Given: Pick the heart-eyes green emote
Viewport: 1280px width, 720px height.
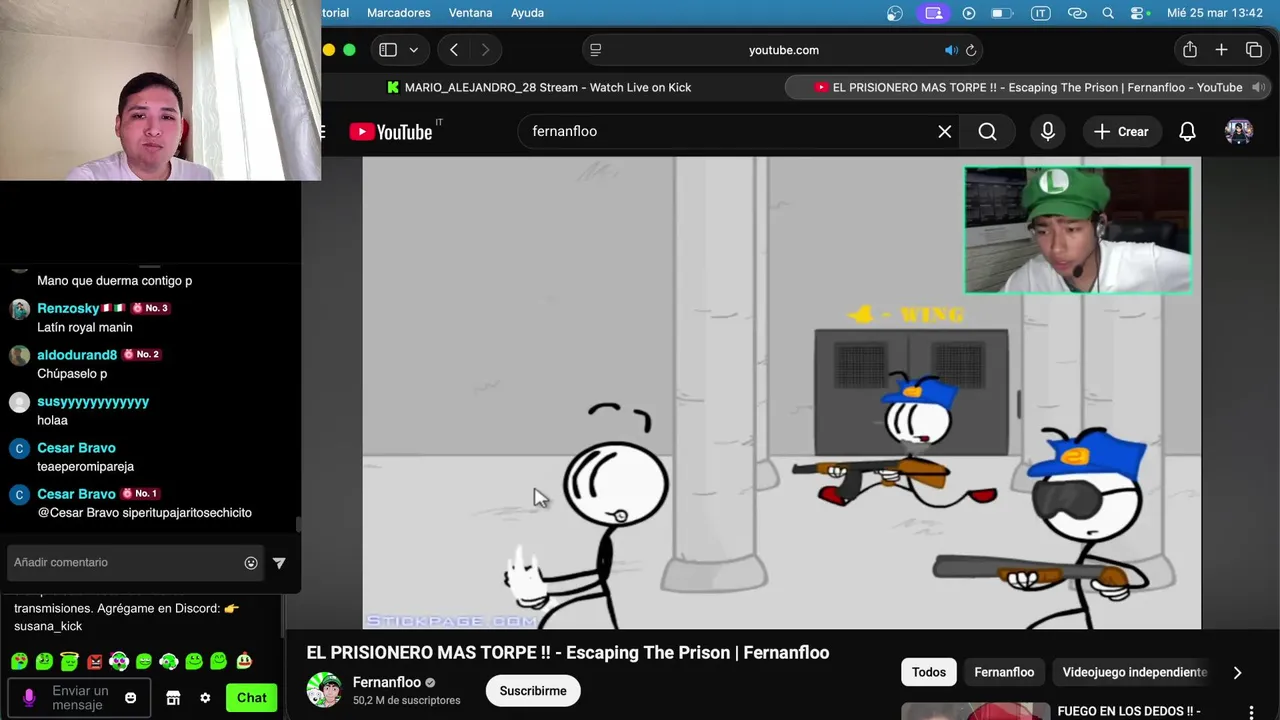Looking at the screenshot, I should 19,661.
